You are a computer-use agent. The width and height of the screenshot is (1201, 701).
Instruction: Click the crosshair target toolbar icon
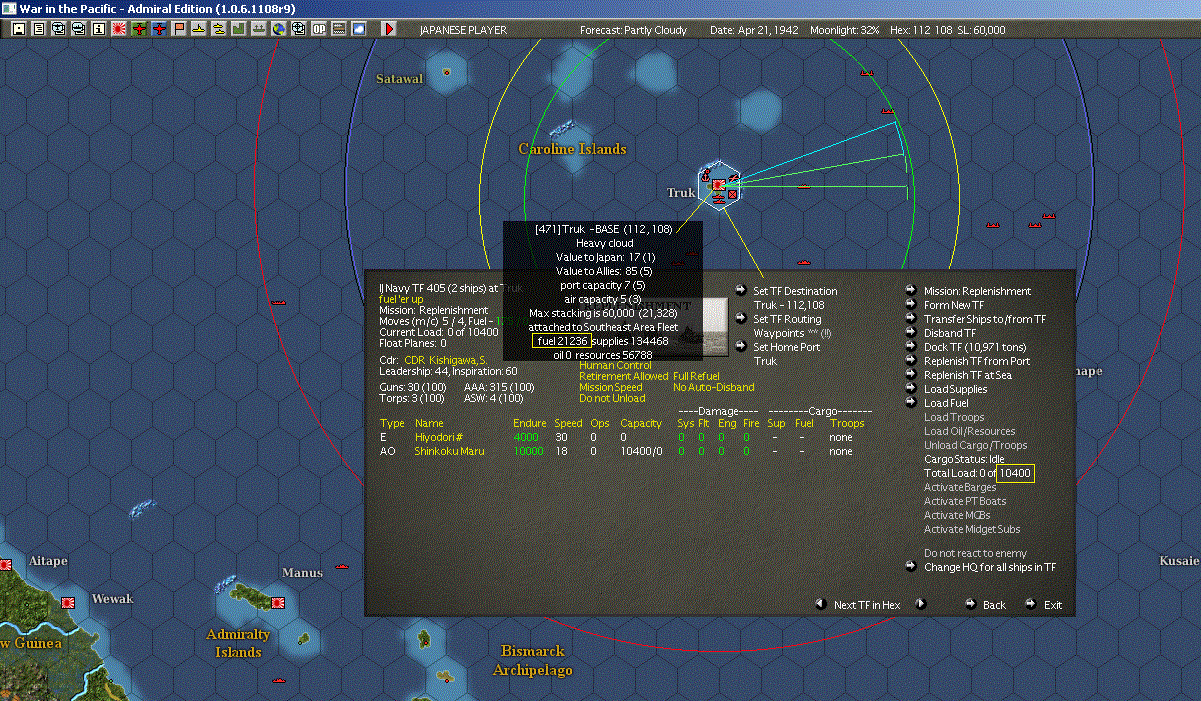(299, 29)
